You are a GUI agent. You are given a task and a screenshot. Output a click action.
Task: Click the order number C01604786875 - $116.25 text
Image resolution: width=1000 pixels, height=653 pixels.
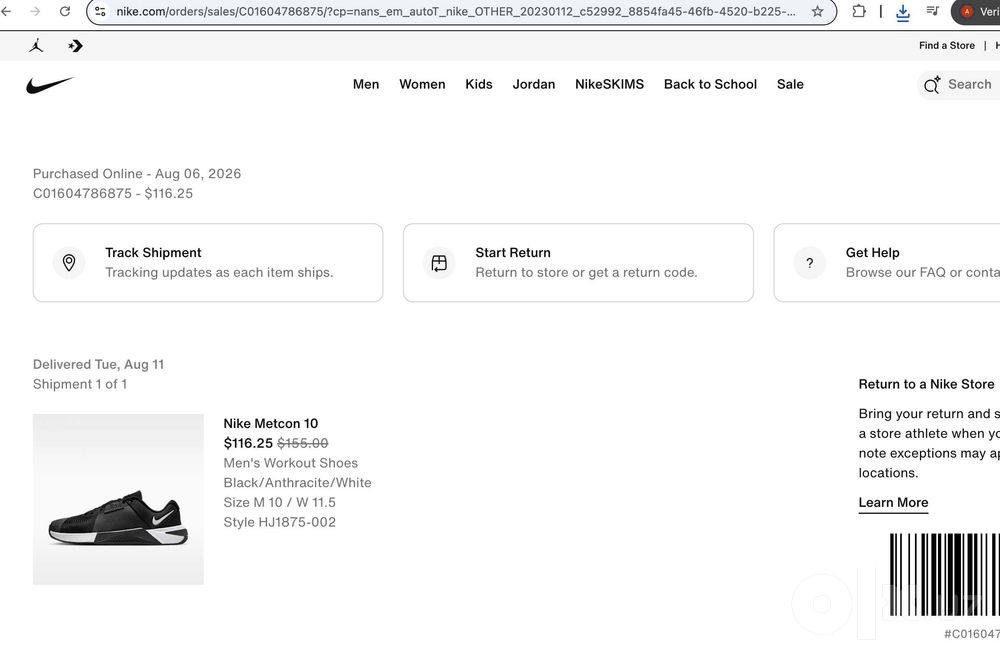pyautogui.click(x=113, y=193)
